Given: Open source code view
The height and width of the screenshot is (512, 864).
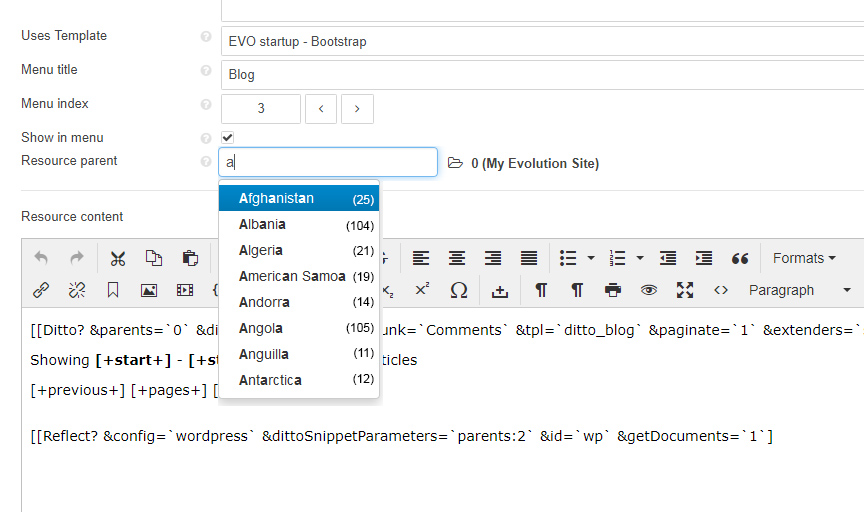Looking at the screenshot, I should pyautogui.click(x=721, y=290).
